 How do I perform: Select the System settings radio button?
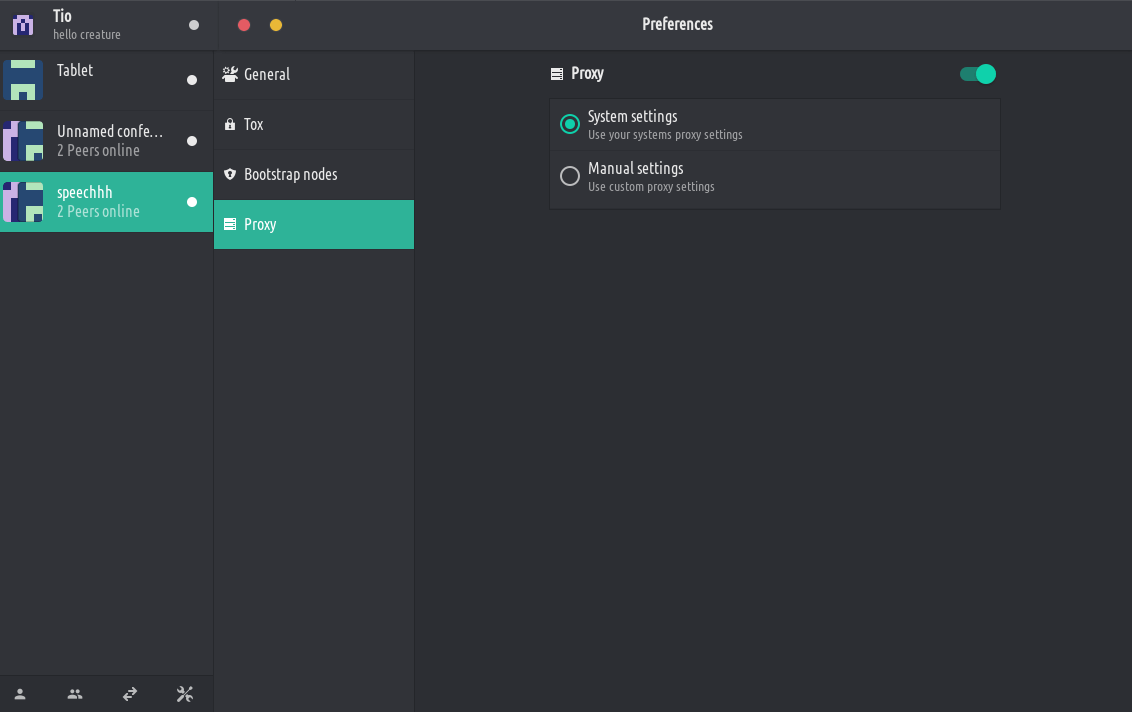[570, 124]
